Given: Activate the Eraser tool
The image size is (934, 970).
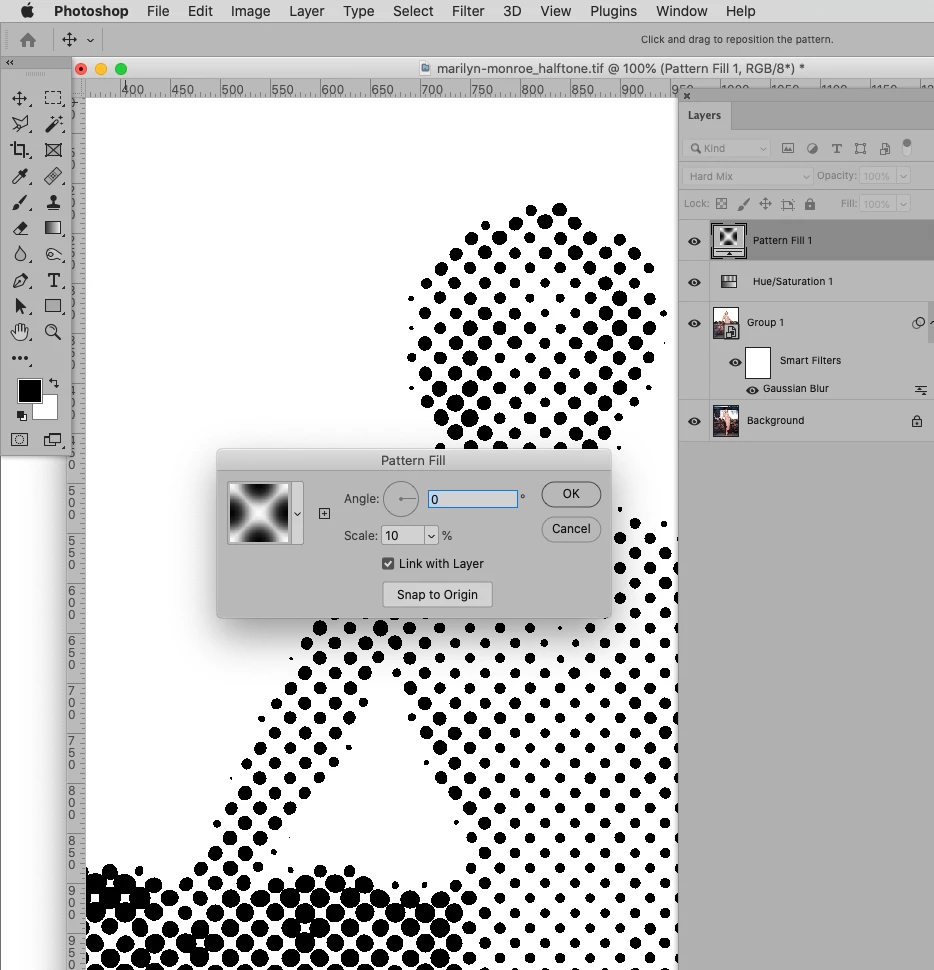Looking at the screenshot, I should point(20,228).
